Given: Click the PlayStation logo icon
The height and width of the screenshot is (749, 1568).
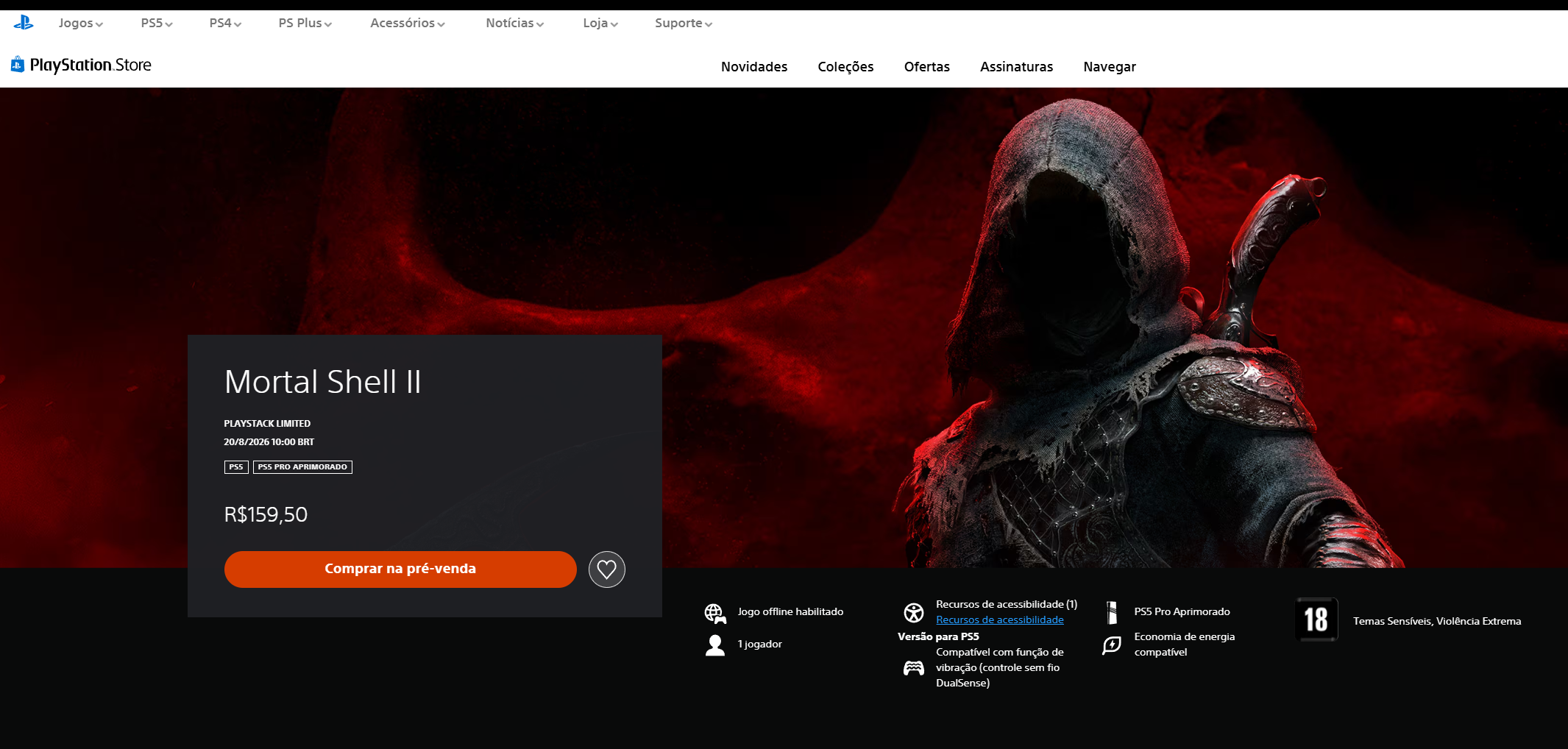Looking at the screenshot, I should click(x=24, y=23).
